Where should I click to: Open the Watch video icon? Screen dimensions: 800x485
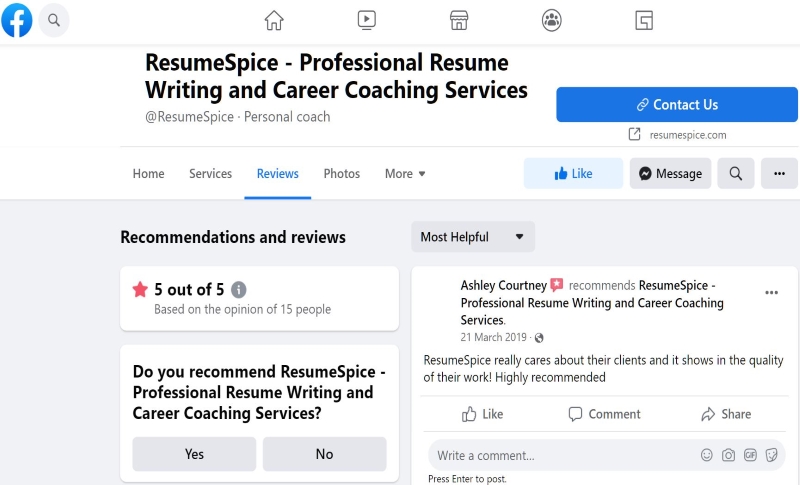pyautogui.click(x=366, y=20)
